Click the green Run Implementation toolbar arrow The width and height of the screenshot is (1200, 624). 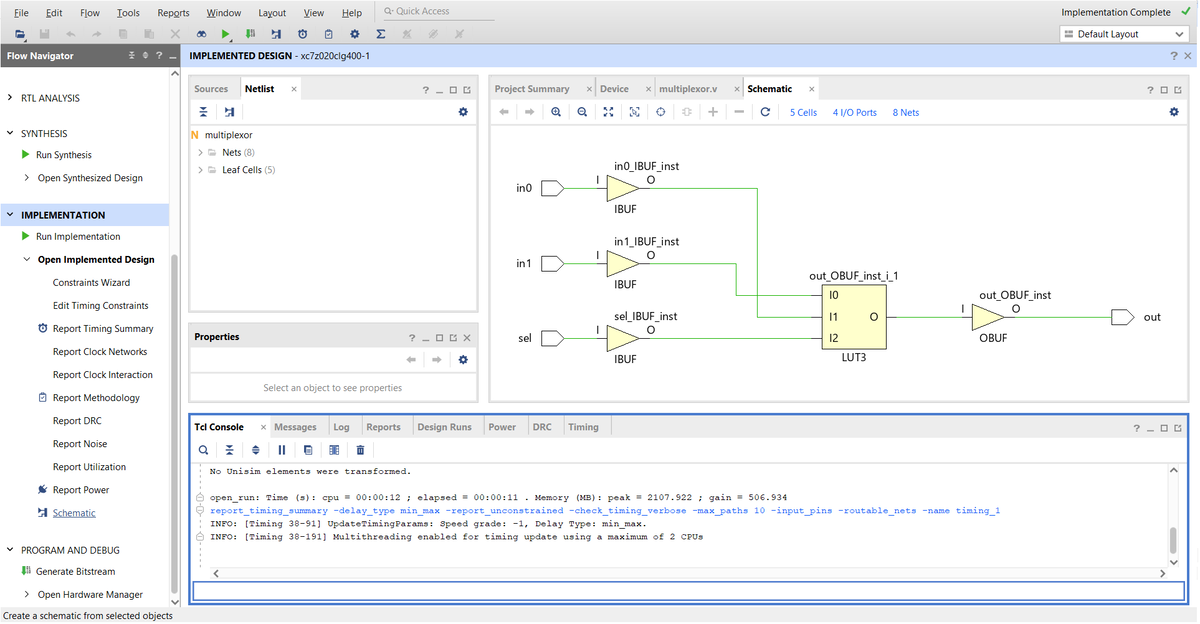(x=226, y=34)
